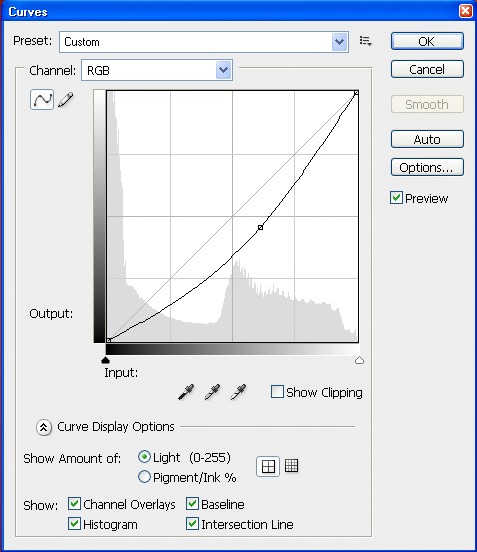Viewport: 477px width, 552px height.
Task: Pick the white point eyedropper
Action: [238, 392]
